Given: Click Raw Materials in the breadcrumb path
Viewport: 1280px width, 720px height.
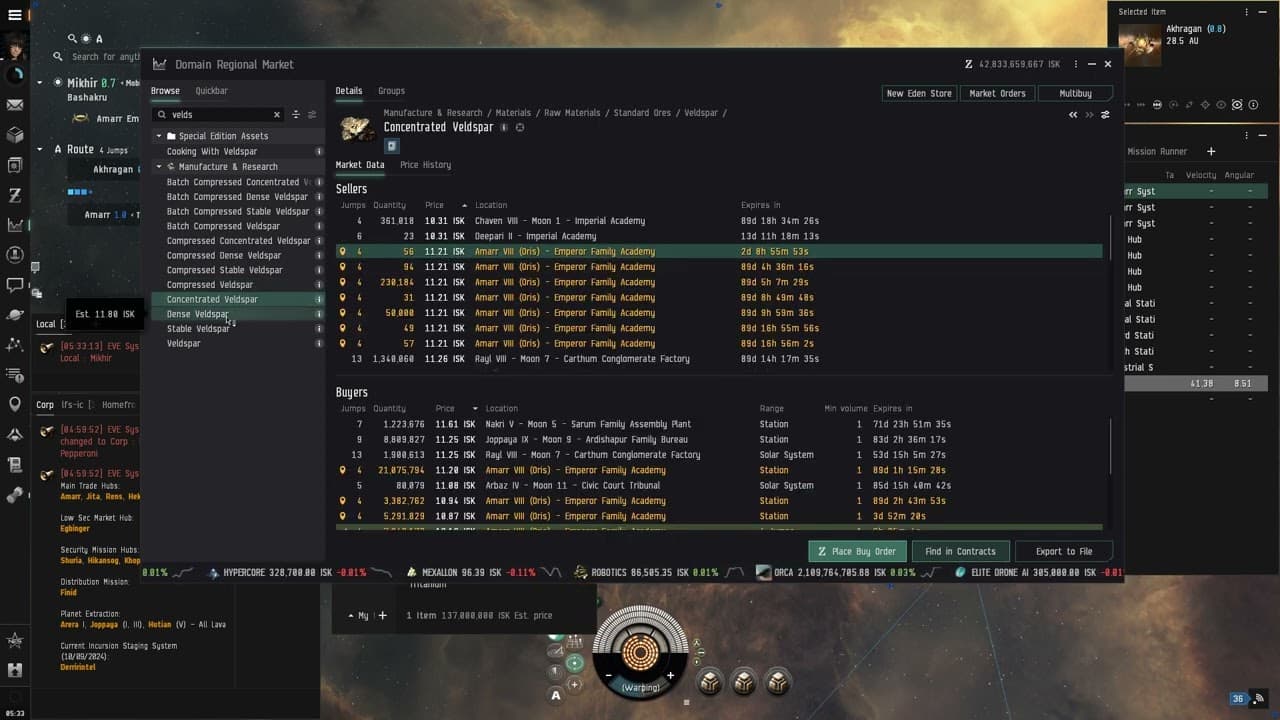Looking at the screenshot, I should tap(572, 113).
